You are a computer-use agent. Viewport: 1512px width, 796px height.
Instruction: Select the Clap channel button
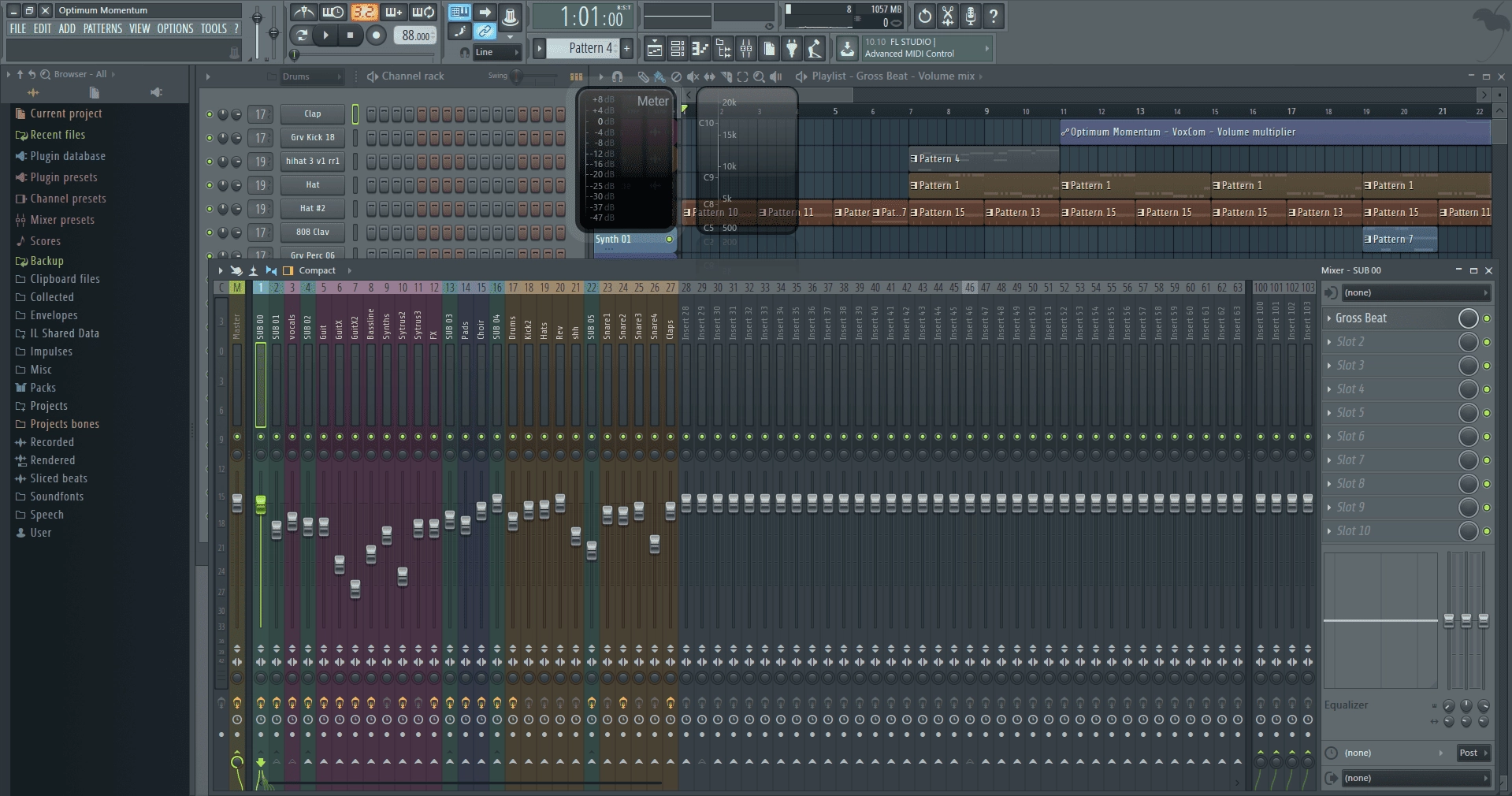coord(313,113)
